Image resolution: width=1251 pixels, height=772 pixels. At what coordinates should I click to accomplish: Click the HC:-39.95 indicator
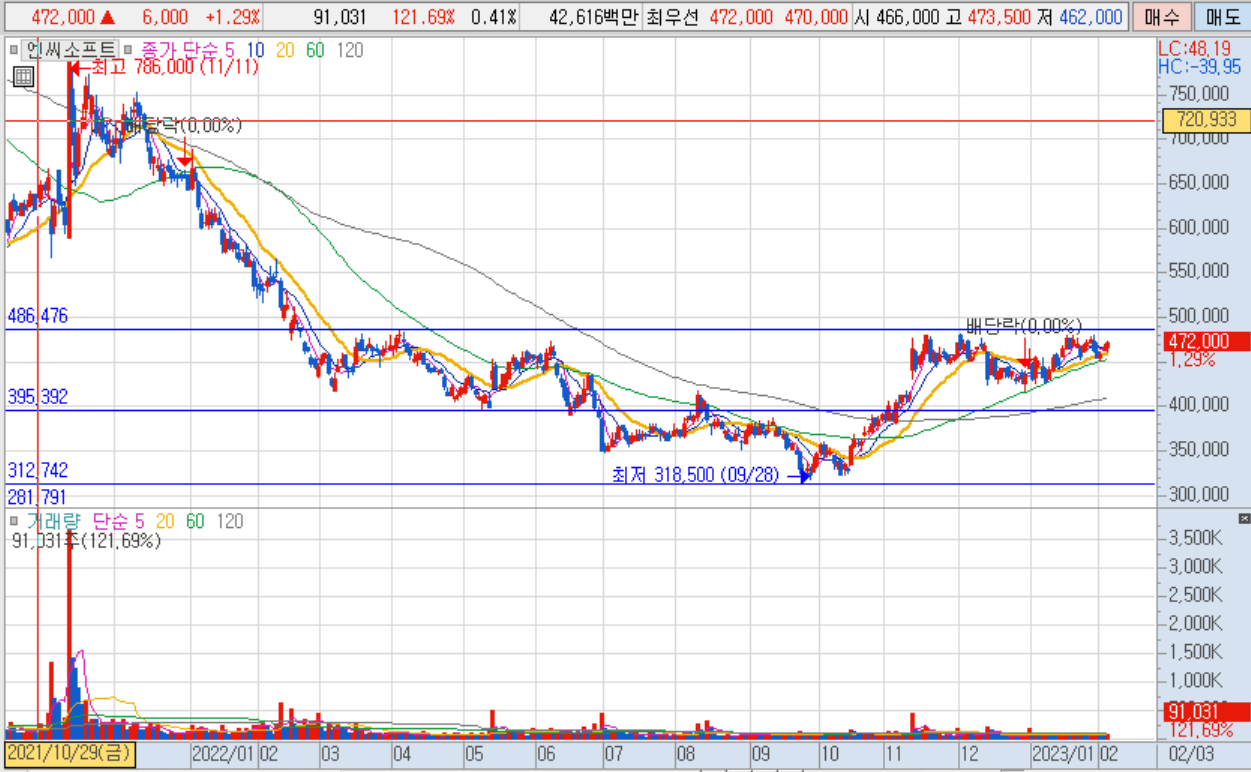(1199, 66)
